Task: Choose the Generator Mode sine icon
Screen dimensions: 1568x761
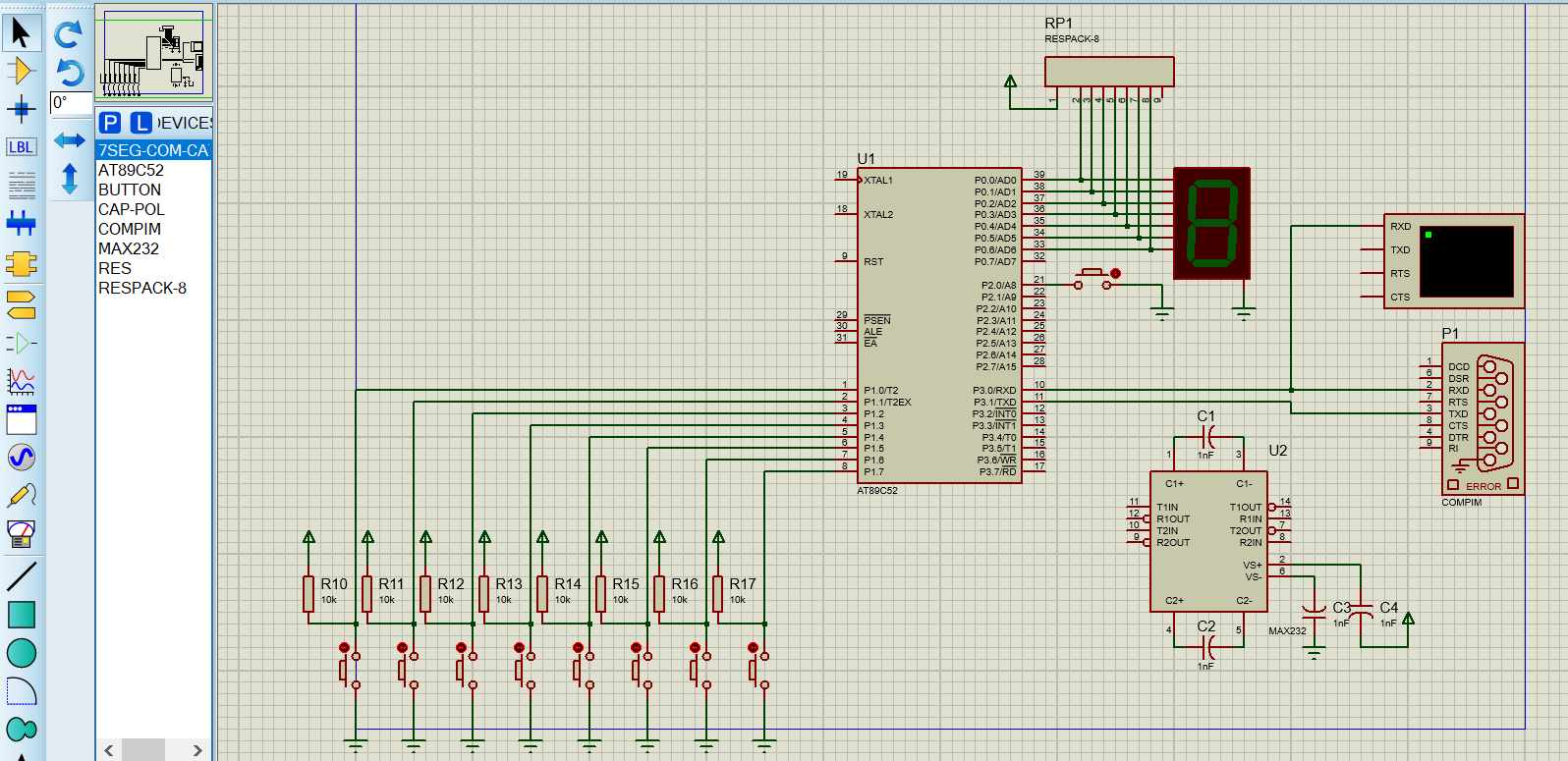Action: pos(21,457)
